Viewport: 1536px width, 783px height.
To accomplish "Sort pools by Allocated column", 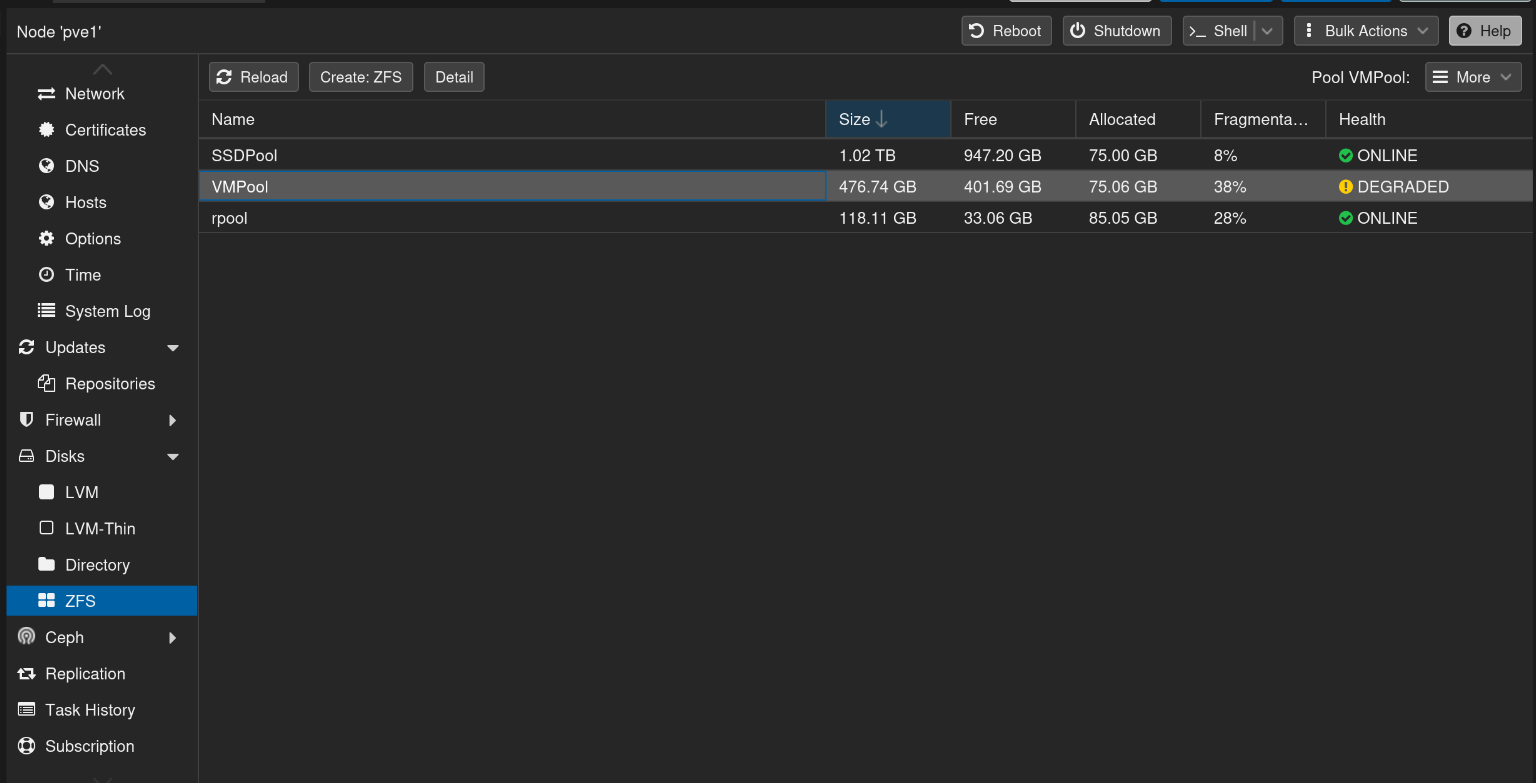I will tap(1138, 119).
